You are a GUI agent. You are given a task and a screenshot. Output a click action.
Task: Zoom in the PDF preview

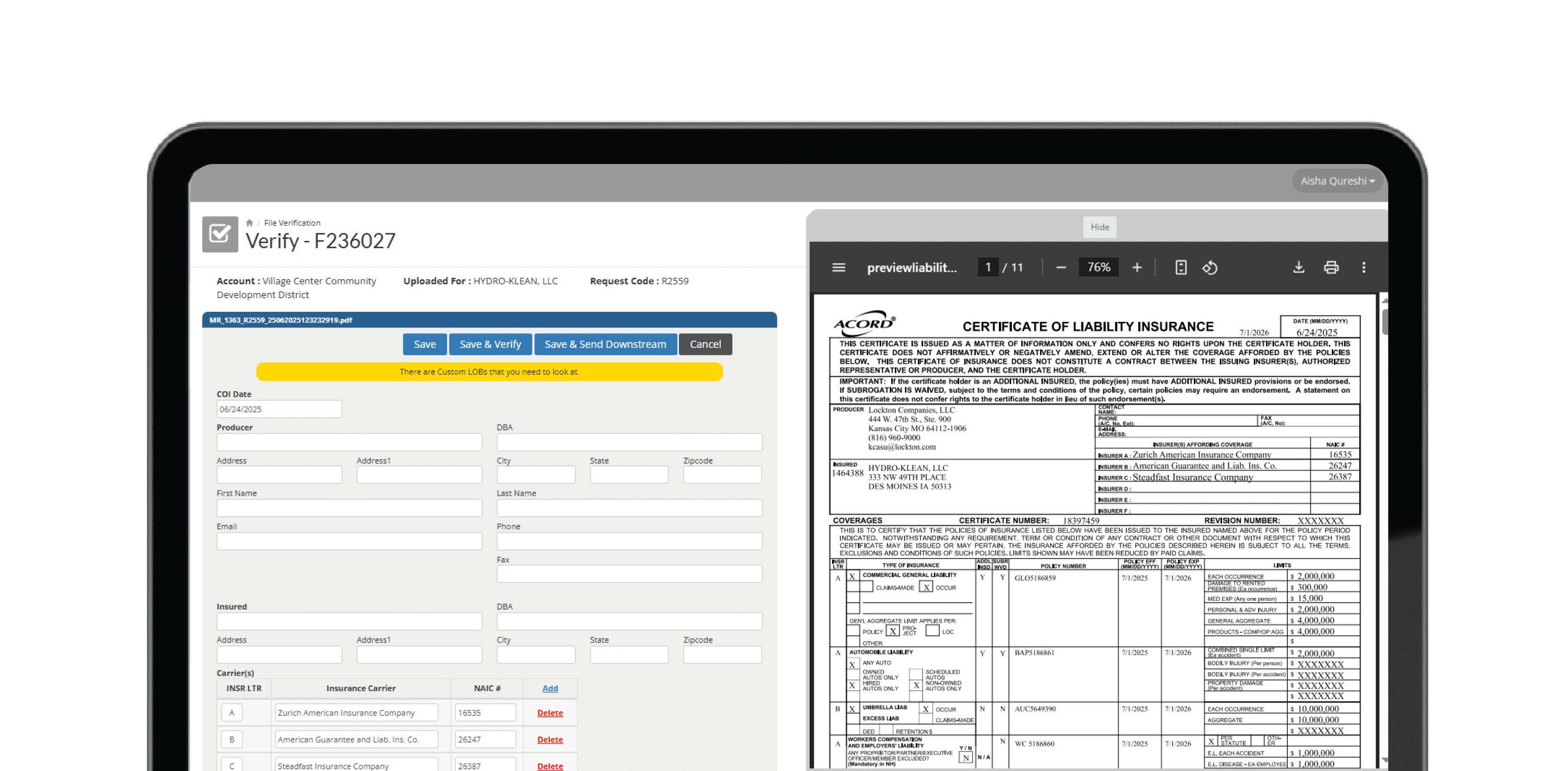(1136, 267)
